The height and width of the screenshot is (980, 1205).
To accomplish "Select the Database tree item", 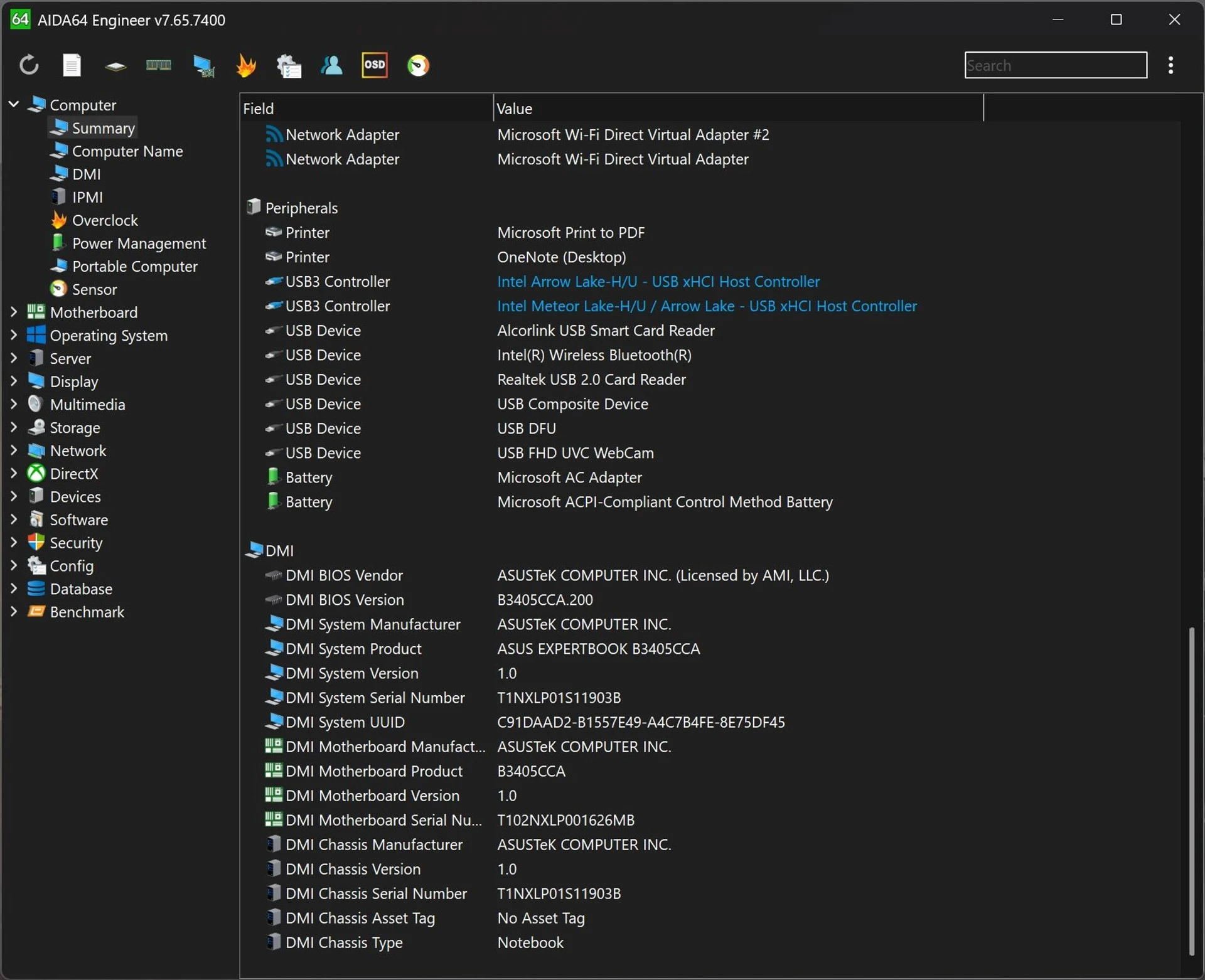I will pyautogui.click(x=70, y=589).
